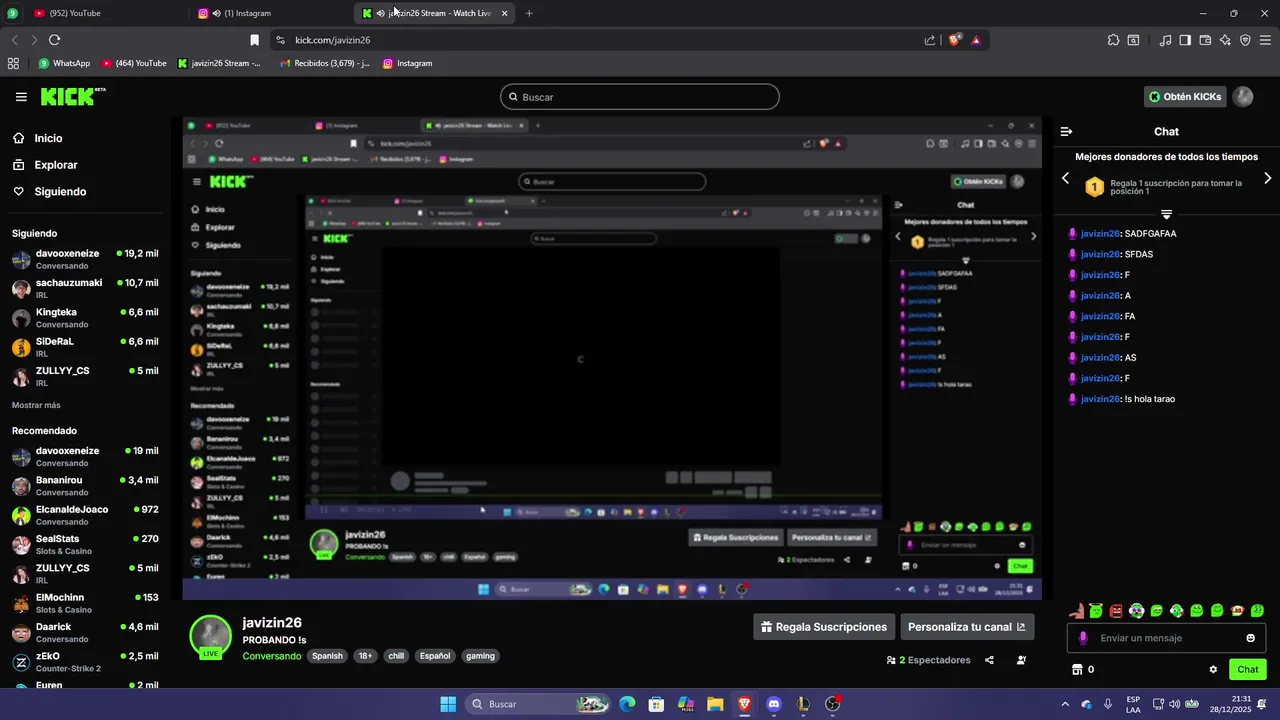
Task: Open a new browser tab
Action: 529,13
